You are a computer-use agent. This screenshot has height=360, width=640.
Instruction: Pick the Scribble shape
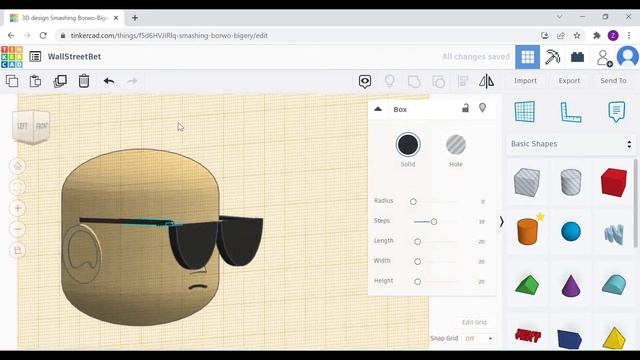[x=614, y=234]
